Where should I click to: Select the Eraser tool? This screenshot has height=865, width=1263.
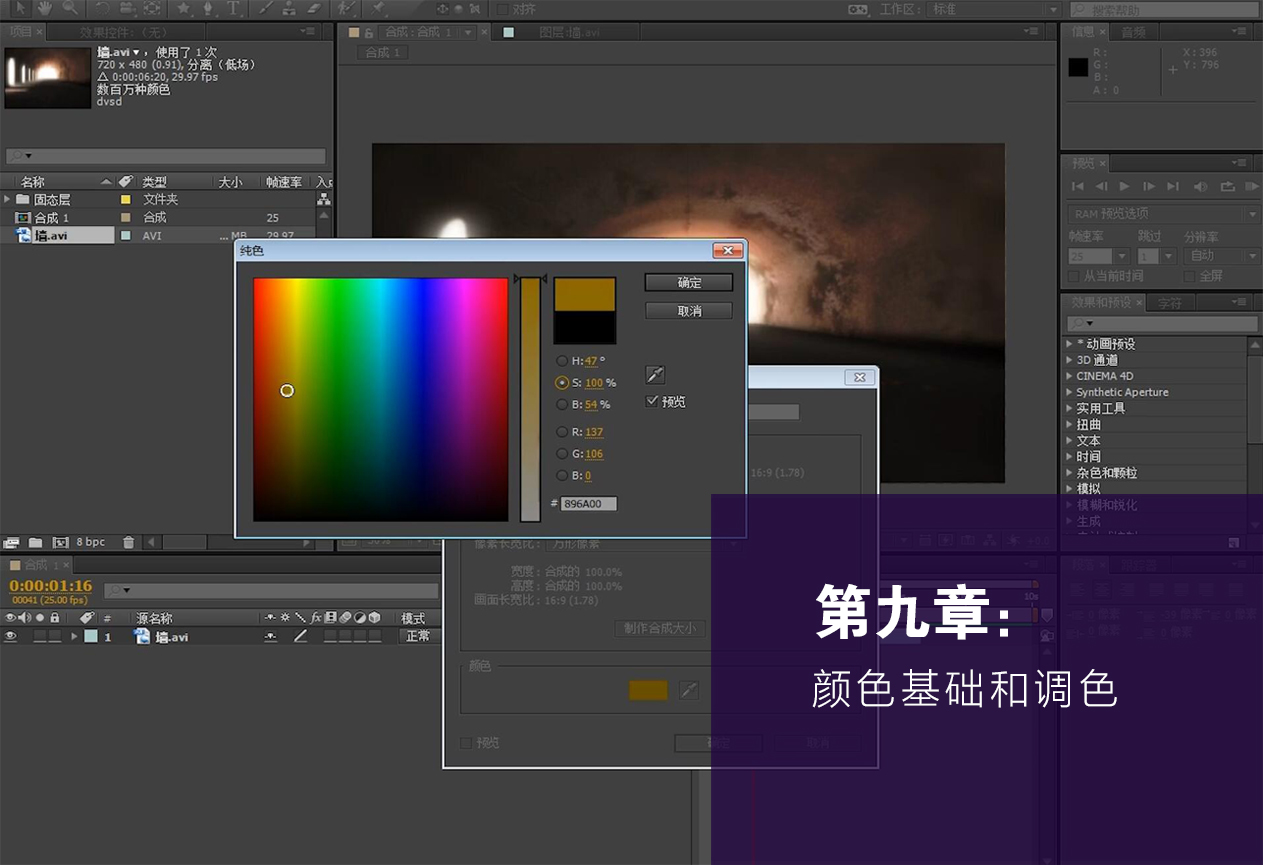[313, 8]
